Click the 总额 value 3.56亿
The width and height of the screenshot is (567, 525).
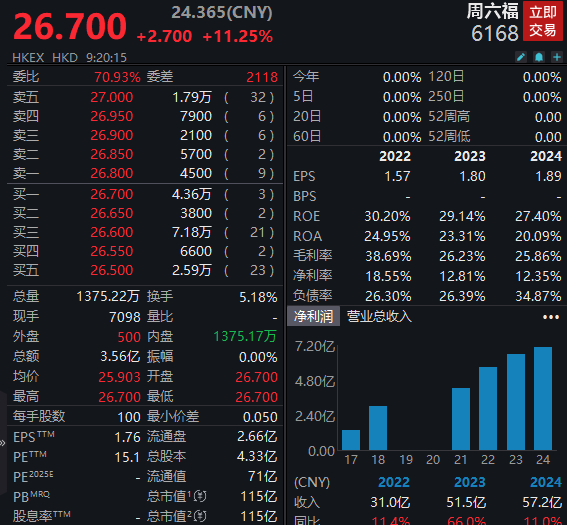coord(120,357)
